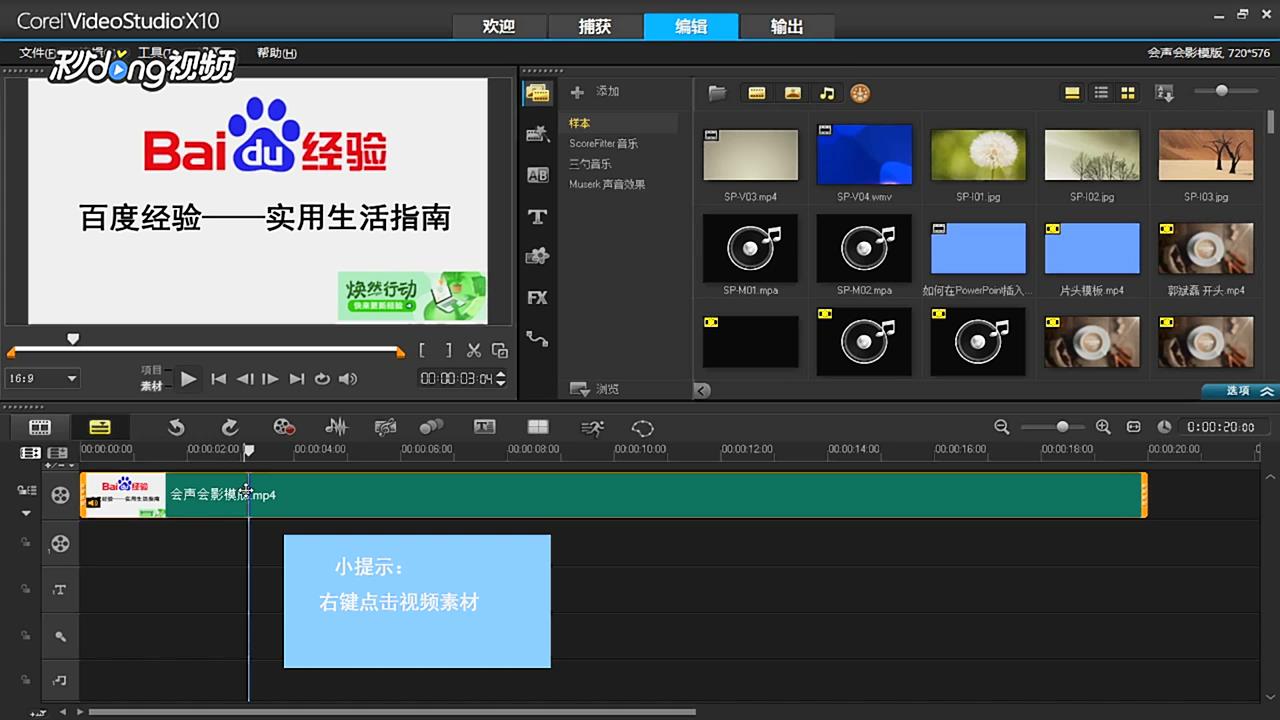Sort clips in the library
Viewport: 1280px width, 720px height.
point(1164,93)
